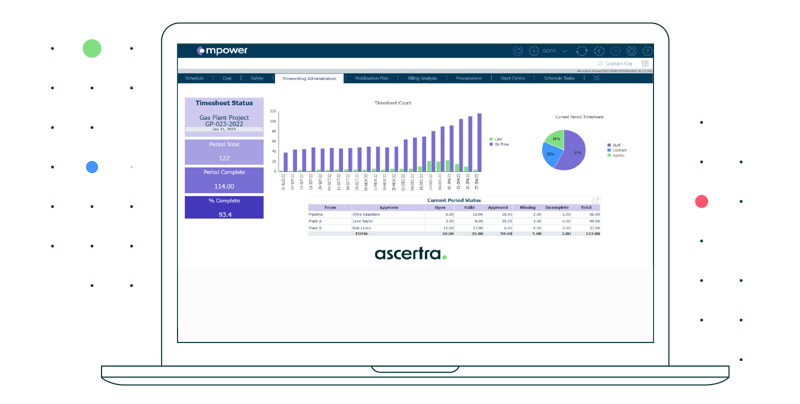Click the ascertra logo
Screen dimensions: 800x404
(x=411, y=254)
